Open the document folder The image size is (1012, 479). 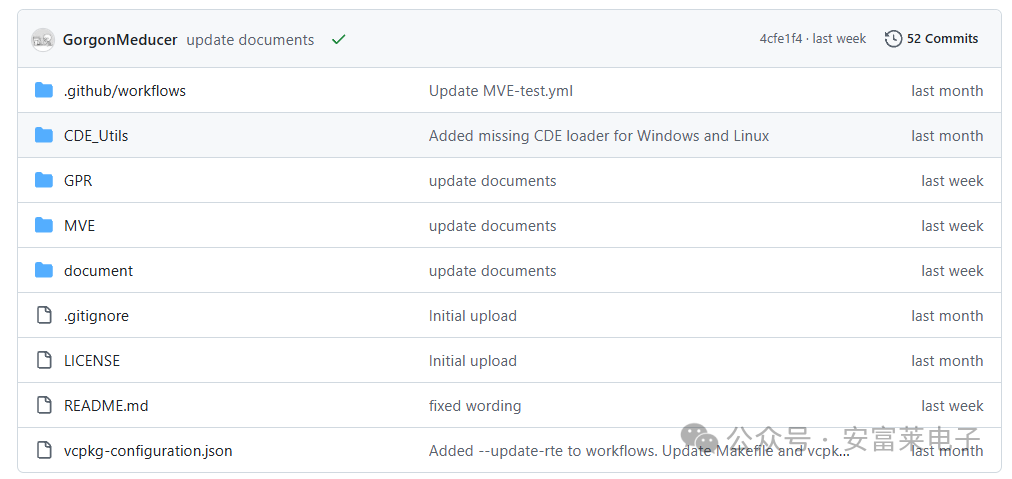coord(98,270)
